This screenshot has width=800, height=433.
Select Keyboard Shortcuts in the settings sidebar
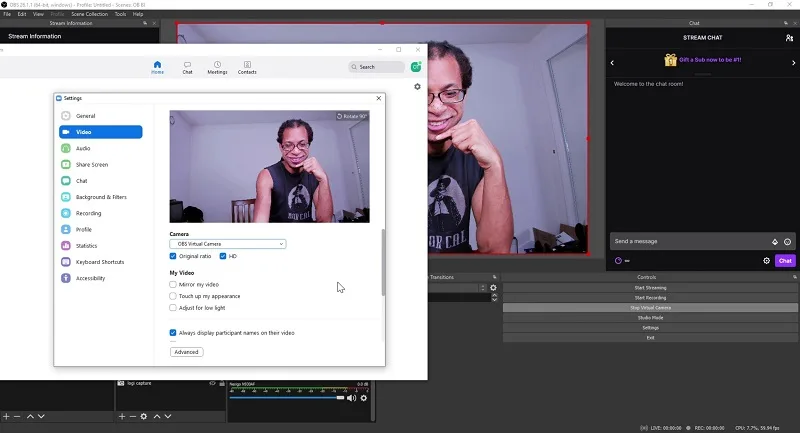point(101,262)
